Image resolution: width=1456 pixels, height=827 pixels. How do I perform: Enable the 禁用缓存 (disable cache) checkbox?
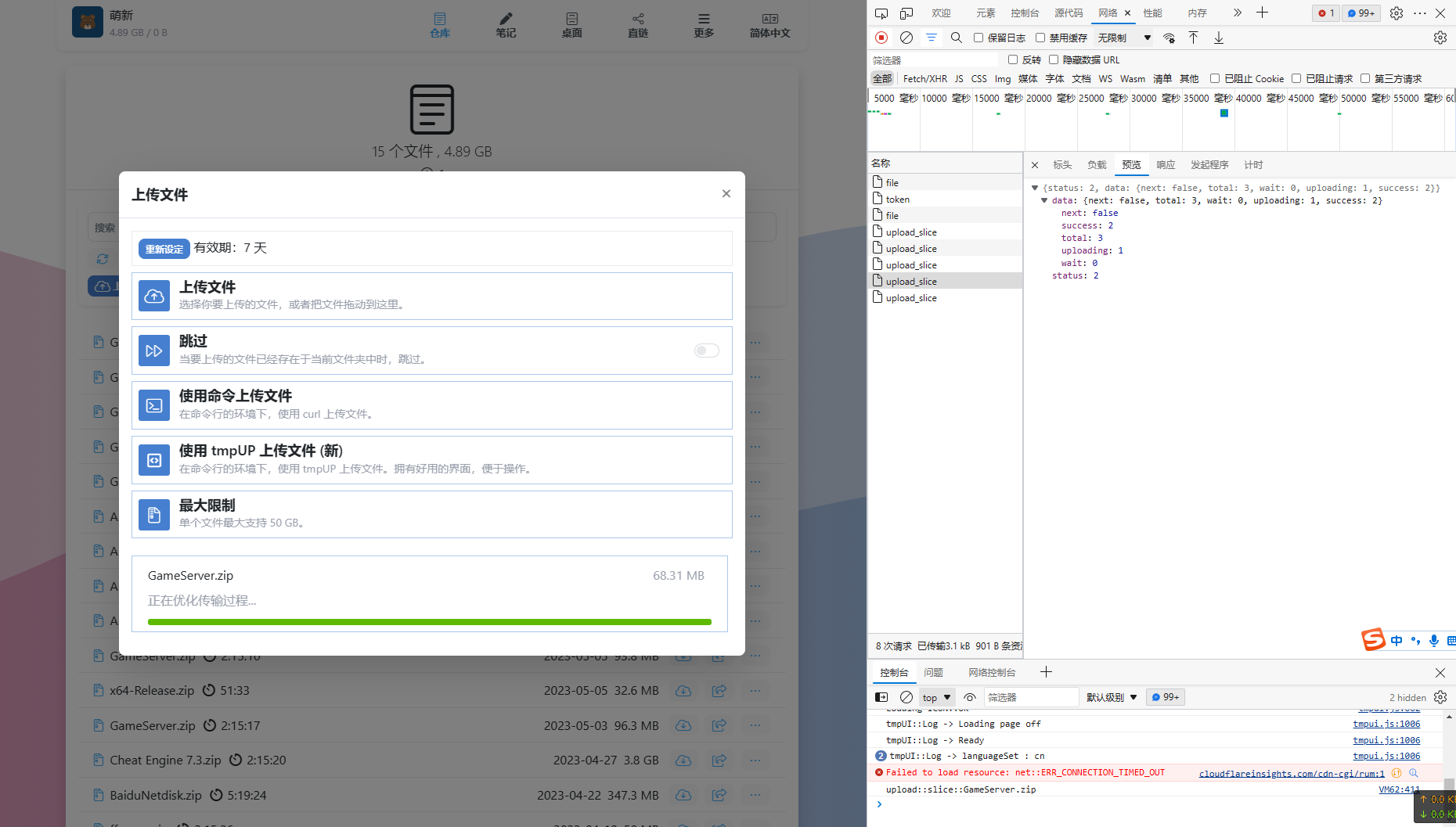(x=1040, y=38)
